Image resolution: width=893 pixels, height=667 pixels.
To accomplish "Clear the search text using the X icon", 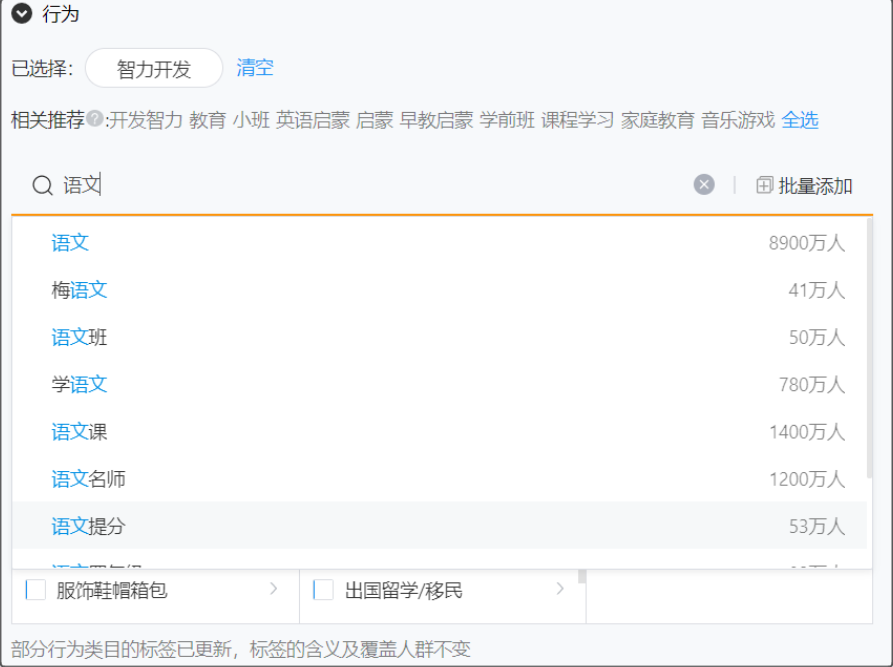I will point(703,184).
